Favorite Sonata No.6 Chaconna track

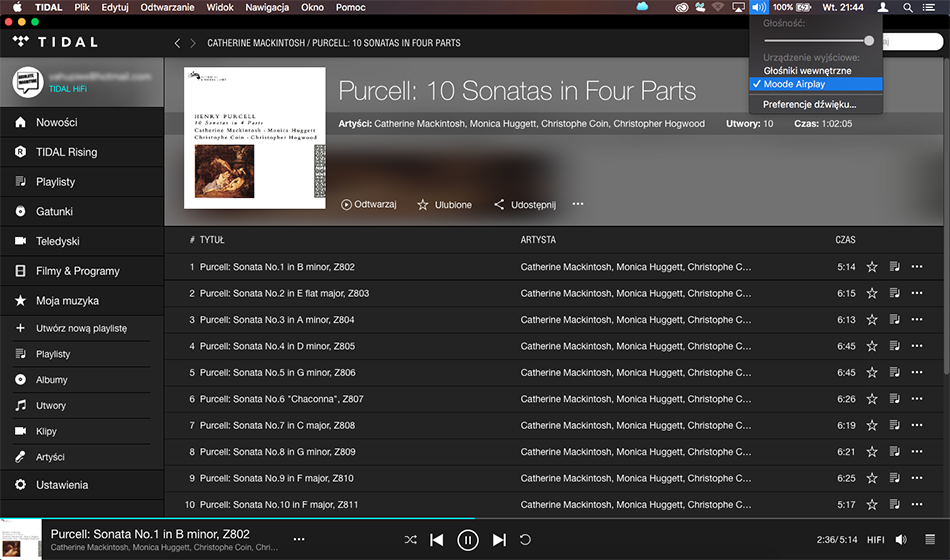872,399
